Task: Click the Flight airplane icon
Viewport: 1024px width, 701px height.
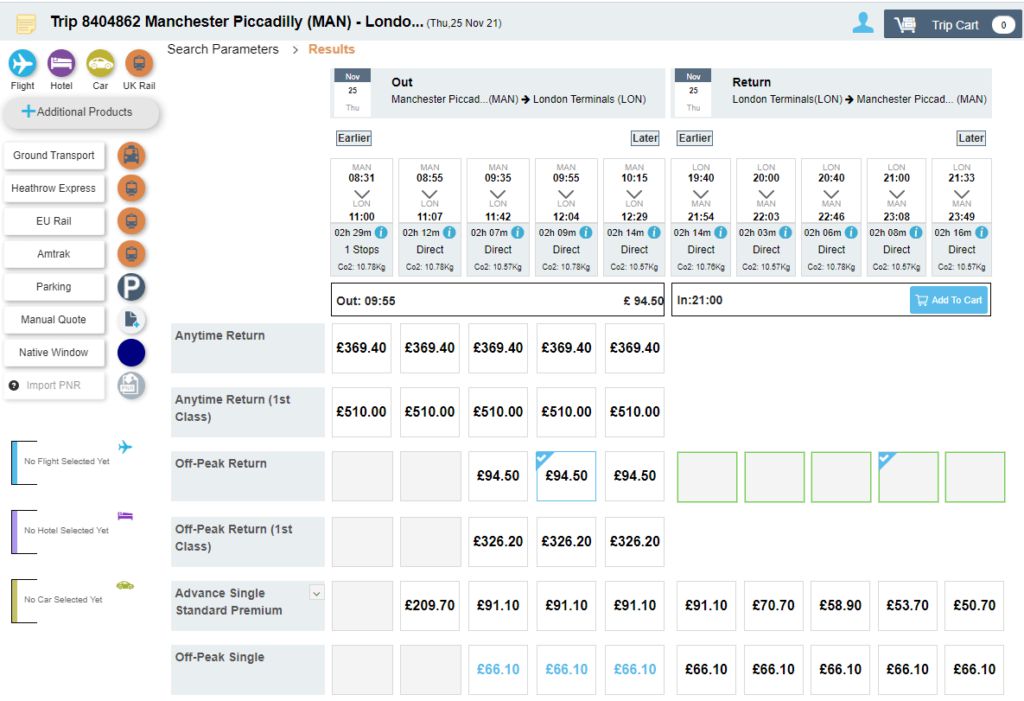Action: click(x=22, y=64)
